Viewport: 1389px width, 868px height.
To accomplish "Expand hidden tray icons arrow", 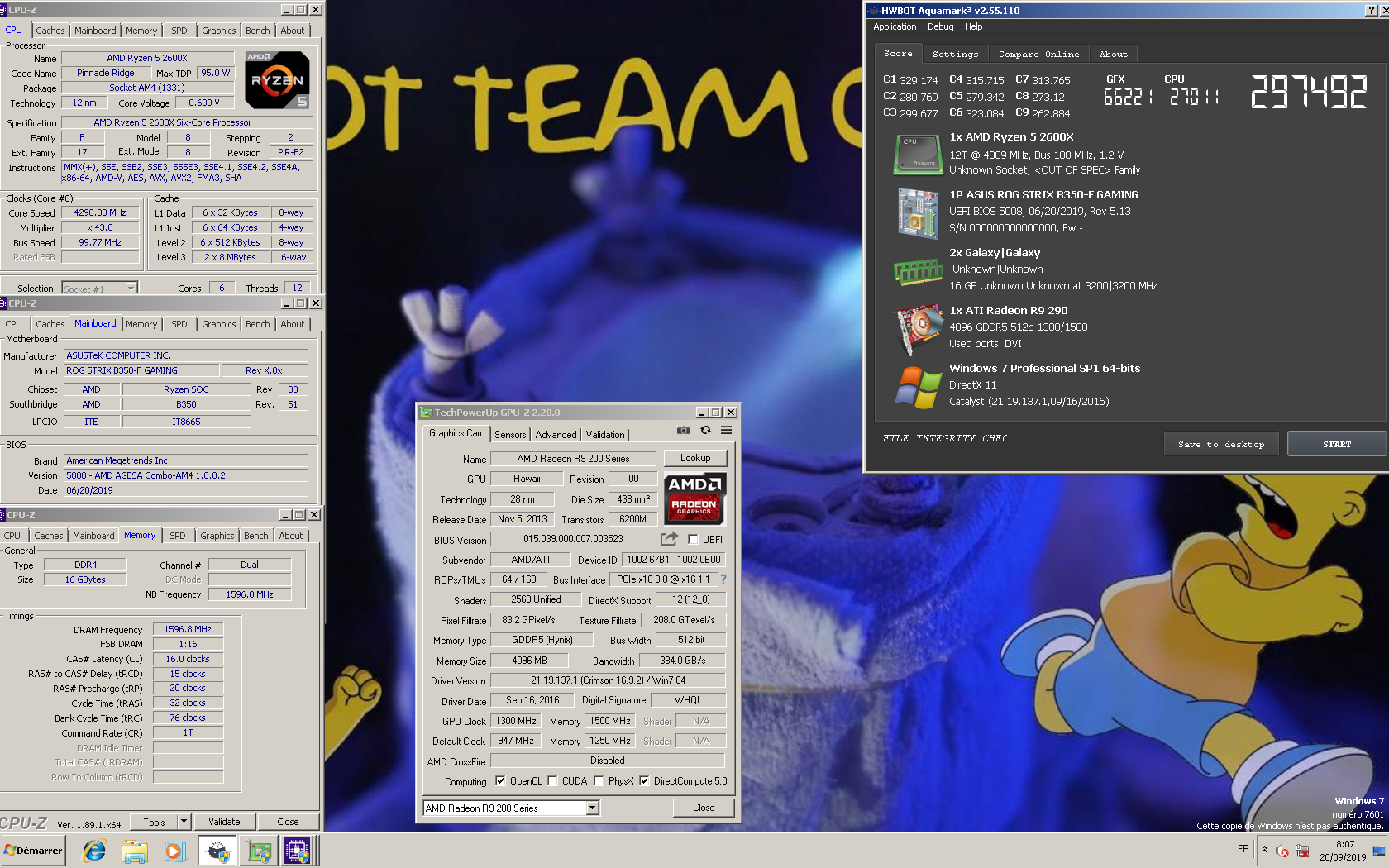I will pyautogui.click(x=1264, y=849).
